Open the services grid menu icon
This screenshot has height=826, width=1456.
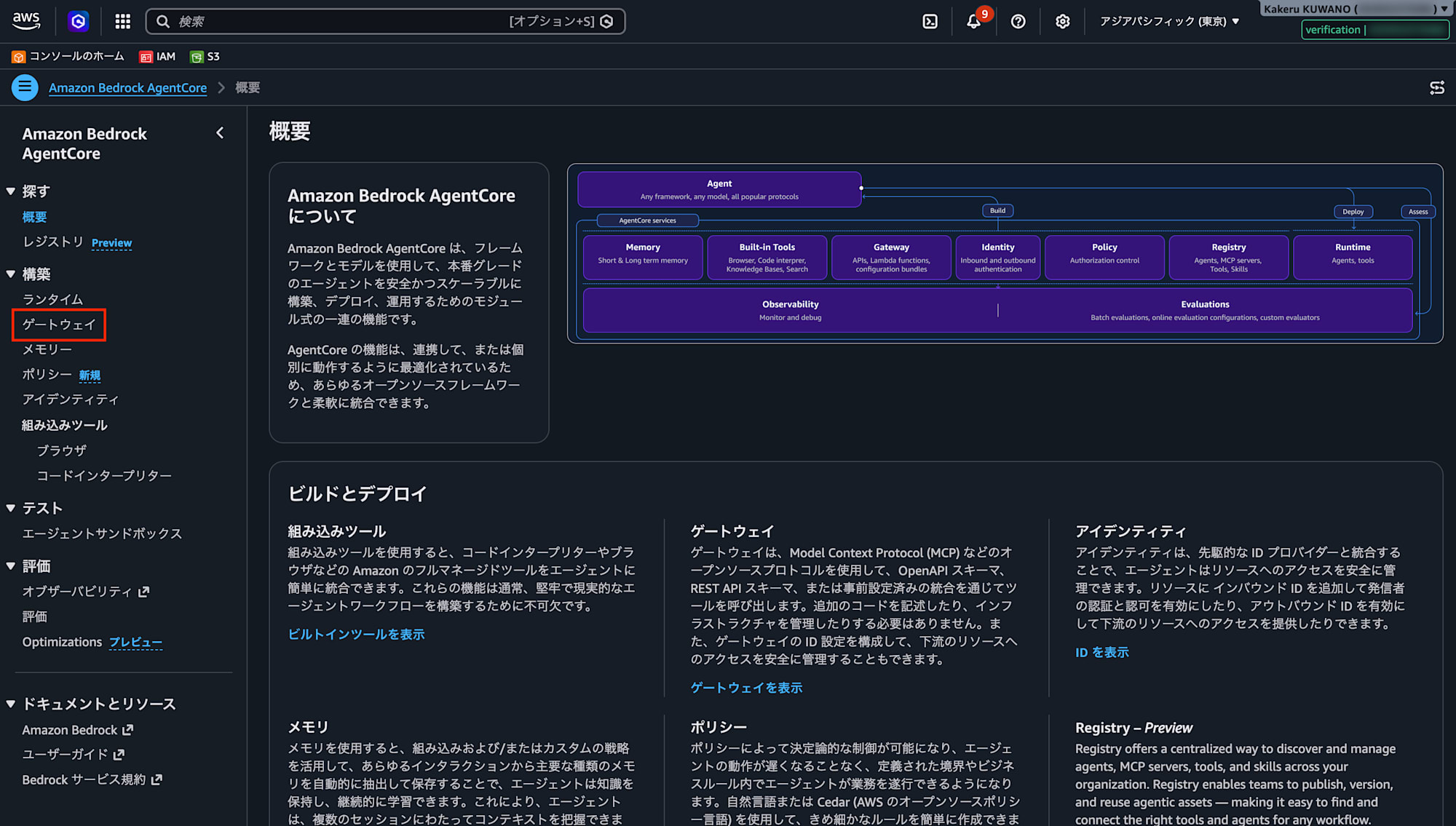pos(122,21)
